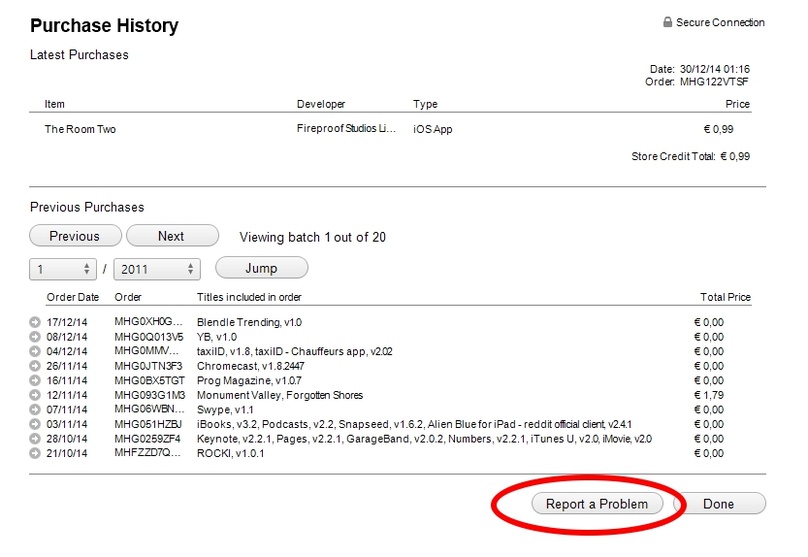Screen dimensions: 808x557
Task: Click the € 1,79 total price
Action: (x=709, y=395)
